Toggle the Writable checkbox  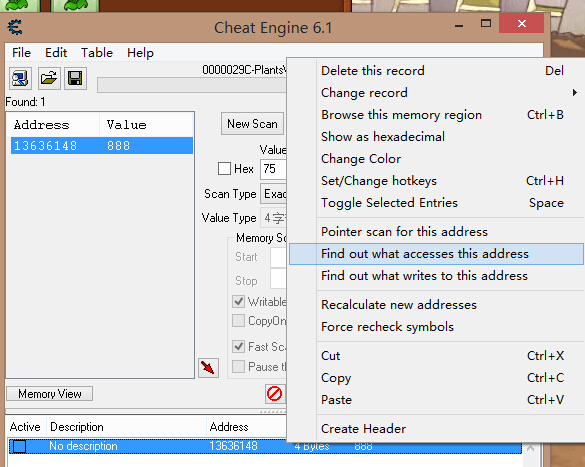point(238,301)
